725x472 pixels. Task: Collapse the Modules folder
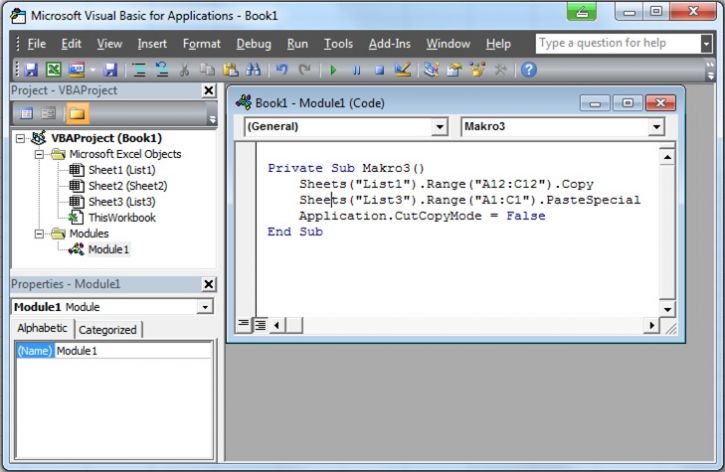pos(40,234)
